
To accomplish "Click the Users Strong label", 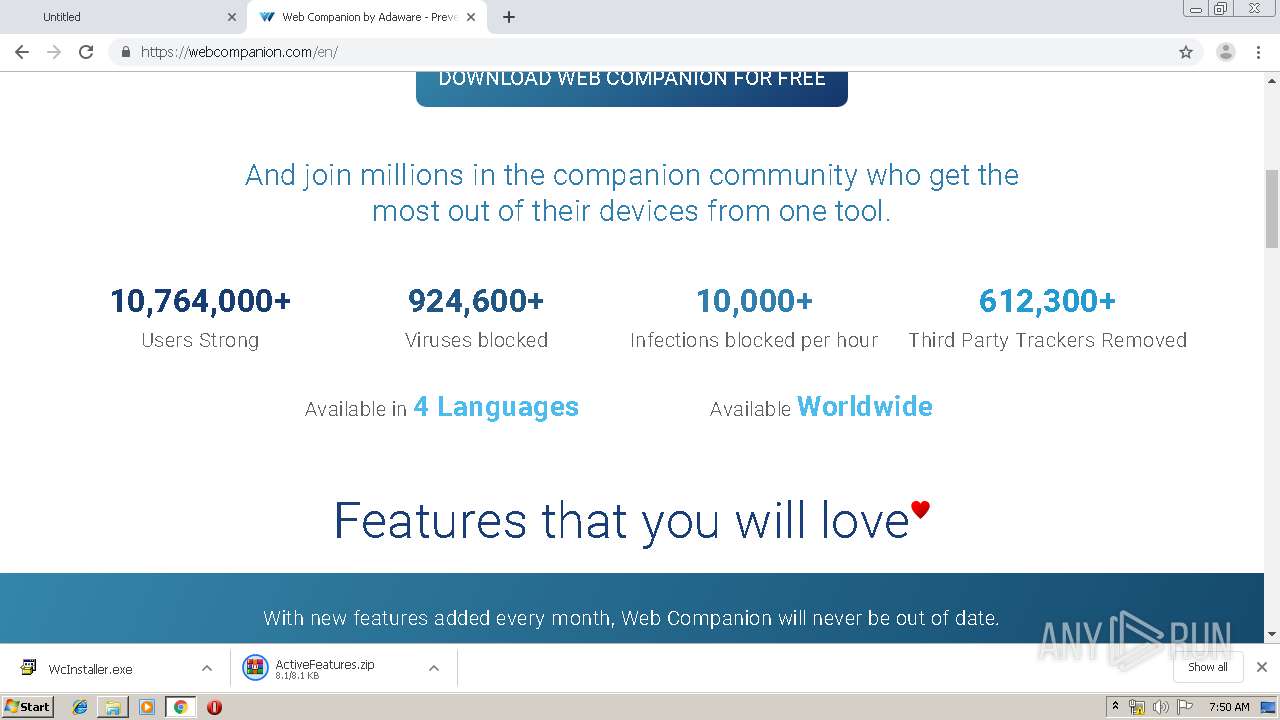I will point(200,340).
